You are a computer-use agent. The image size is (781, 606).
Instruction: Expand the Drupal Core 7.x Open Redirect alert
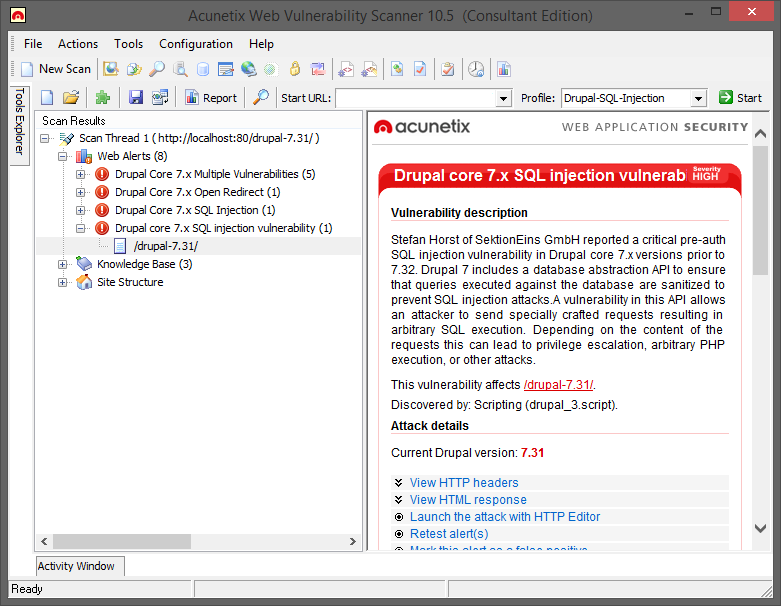pyautogui.click(x=81, y=192)
